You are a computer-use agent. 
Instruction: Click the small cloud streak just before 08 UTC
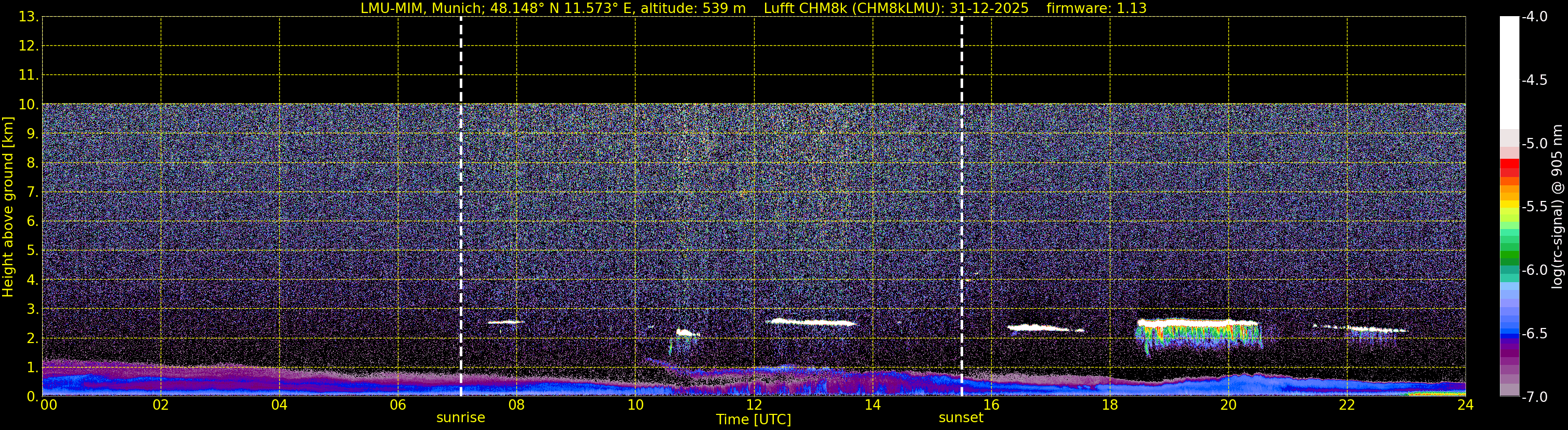pyautogui.click(x=506, y=322)
